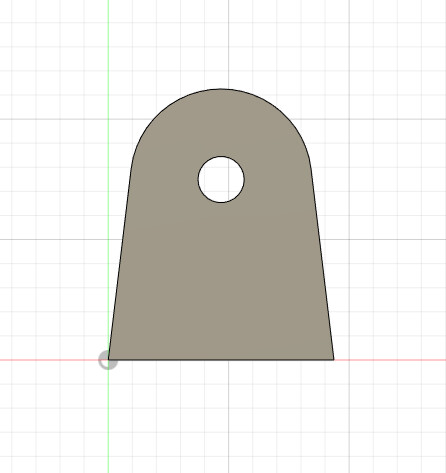
Task: Click the red horizontal axis right of the shape
Action: coord(390,360)
